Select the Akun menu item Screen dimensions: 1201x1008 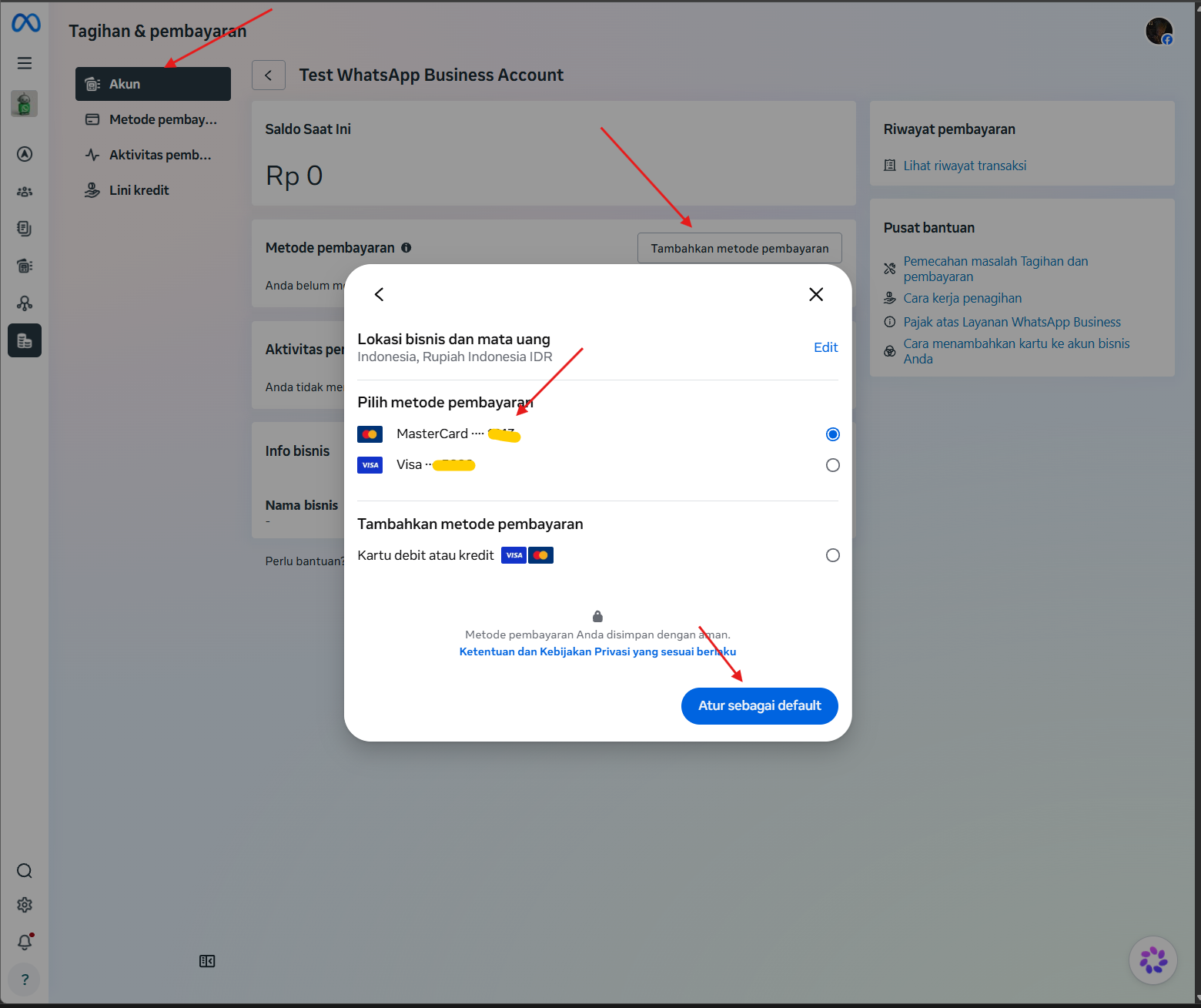pos(153,84)
